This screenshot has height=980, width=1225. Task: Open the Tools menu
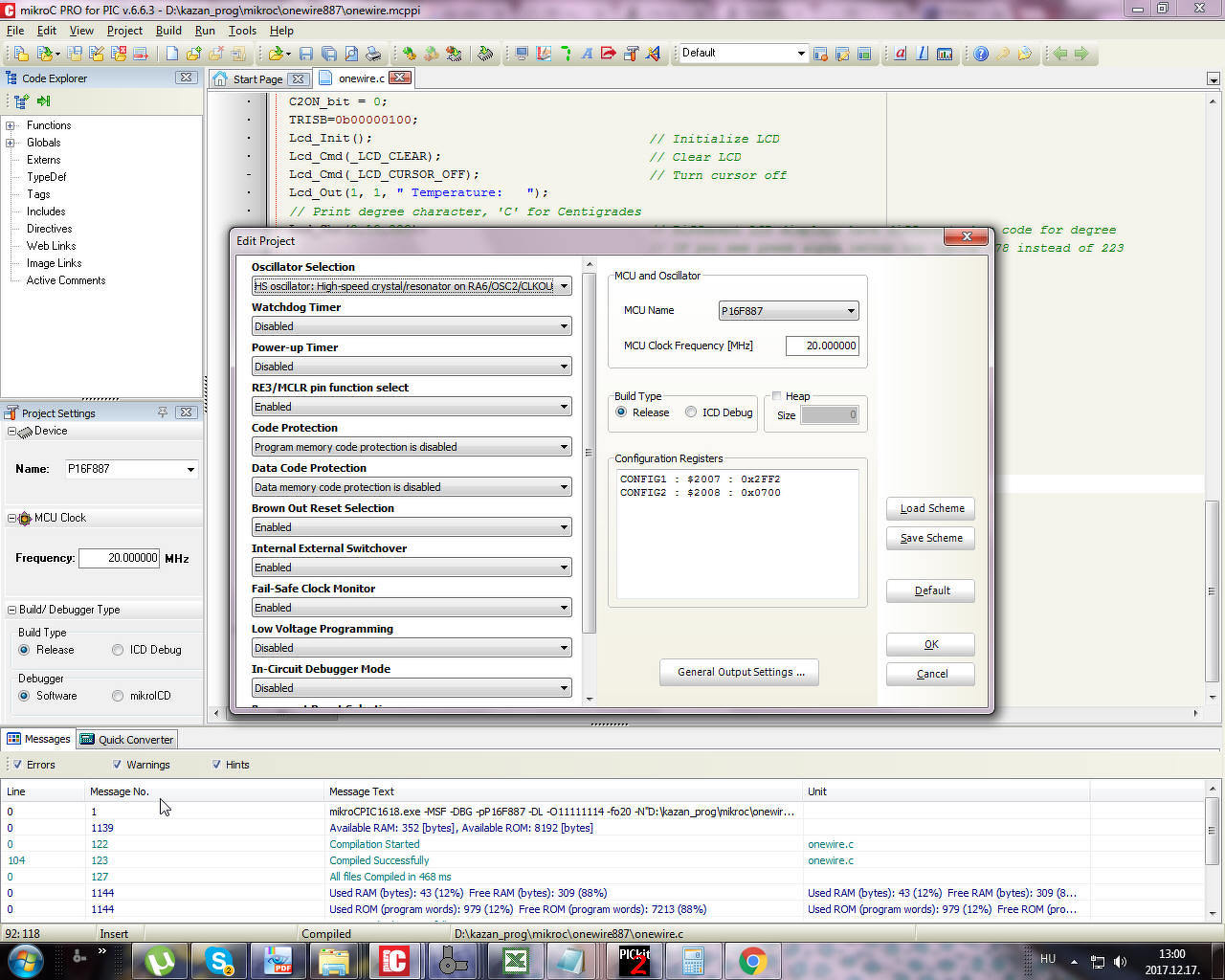click(x=242, y=31)
